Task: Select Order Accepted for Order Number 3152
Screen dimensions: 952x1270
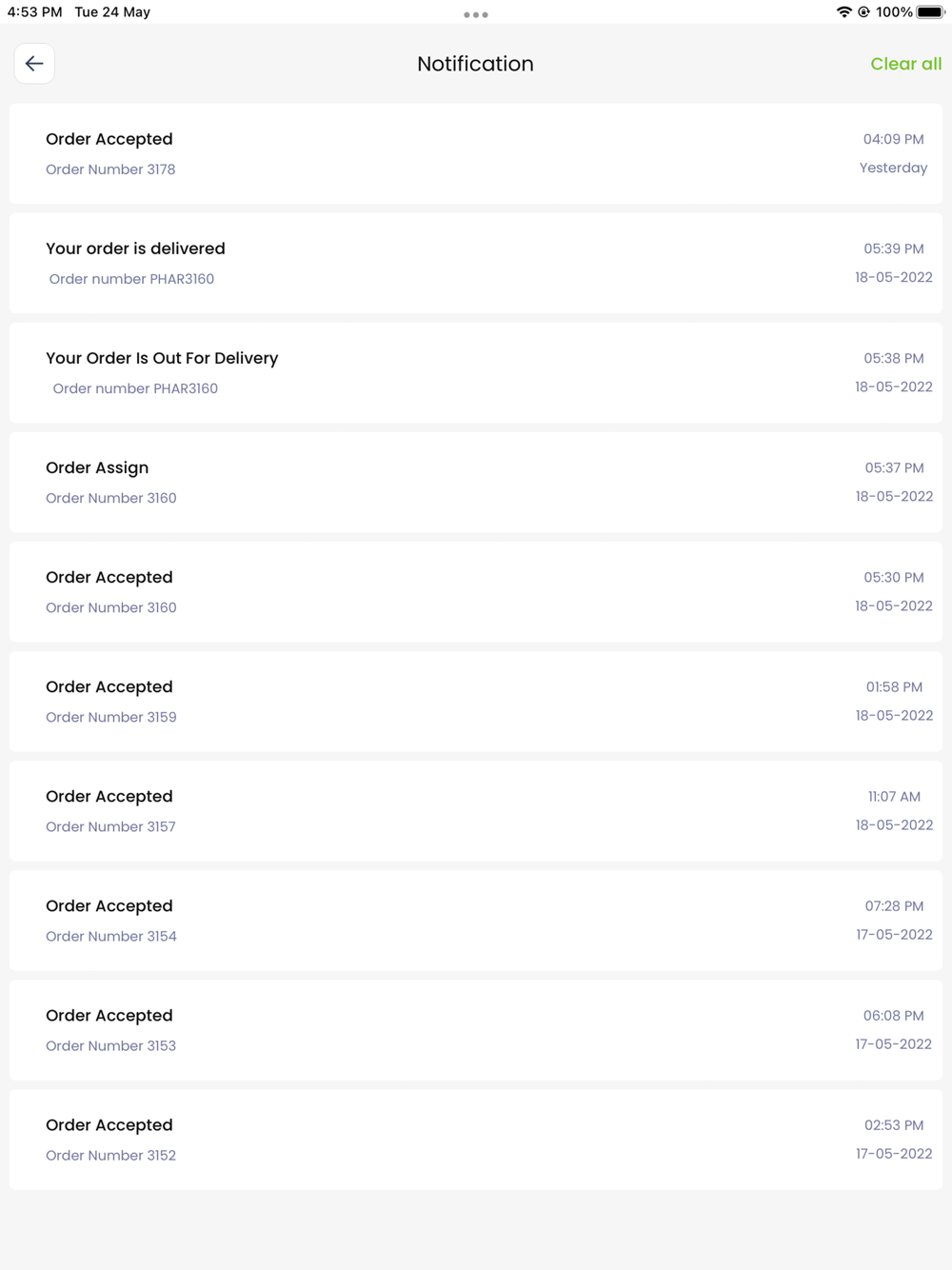Action: (476, 1139)
